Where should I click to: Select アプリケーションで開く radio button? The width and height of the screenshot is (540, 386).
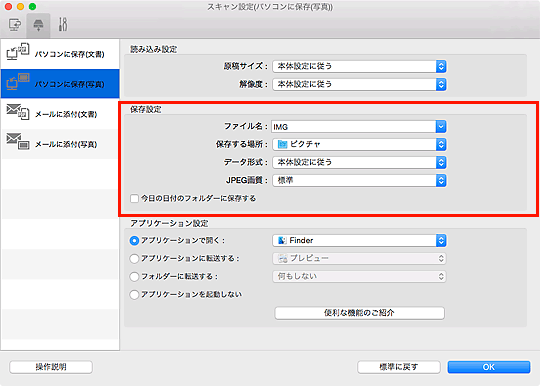[x=134, y=240]
